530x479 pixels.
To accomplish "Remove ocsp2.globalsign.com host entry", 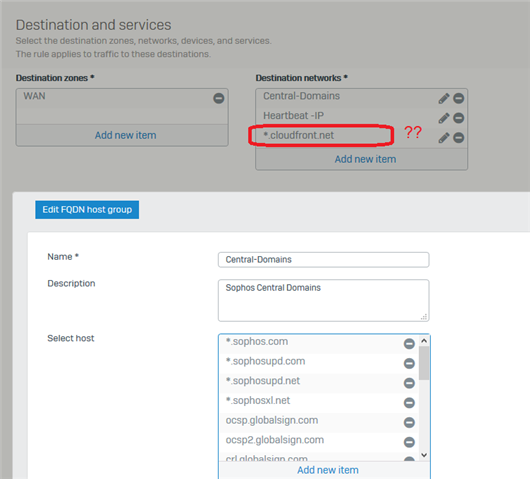I will point(409,442).
